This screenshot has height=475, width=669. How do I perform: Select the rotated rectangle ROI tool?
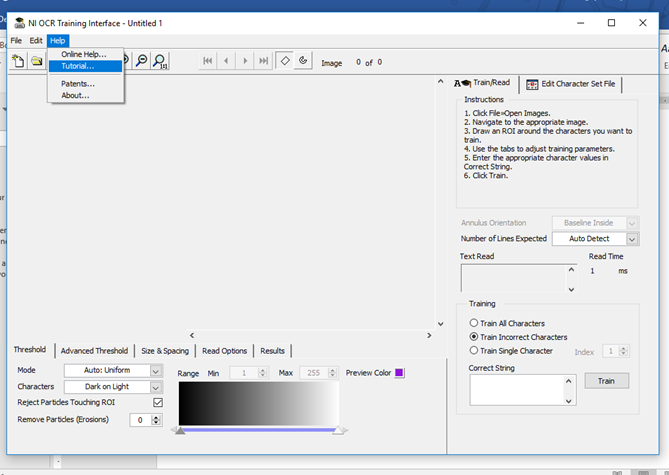285,61
